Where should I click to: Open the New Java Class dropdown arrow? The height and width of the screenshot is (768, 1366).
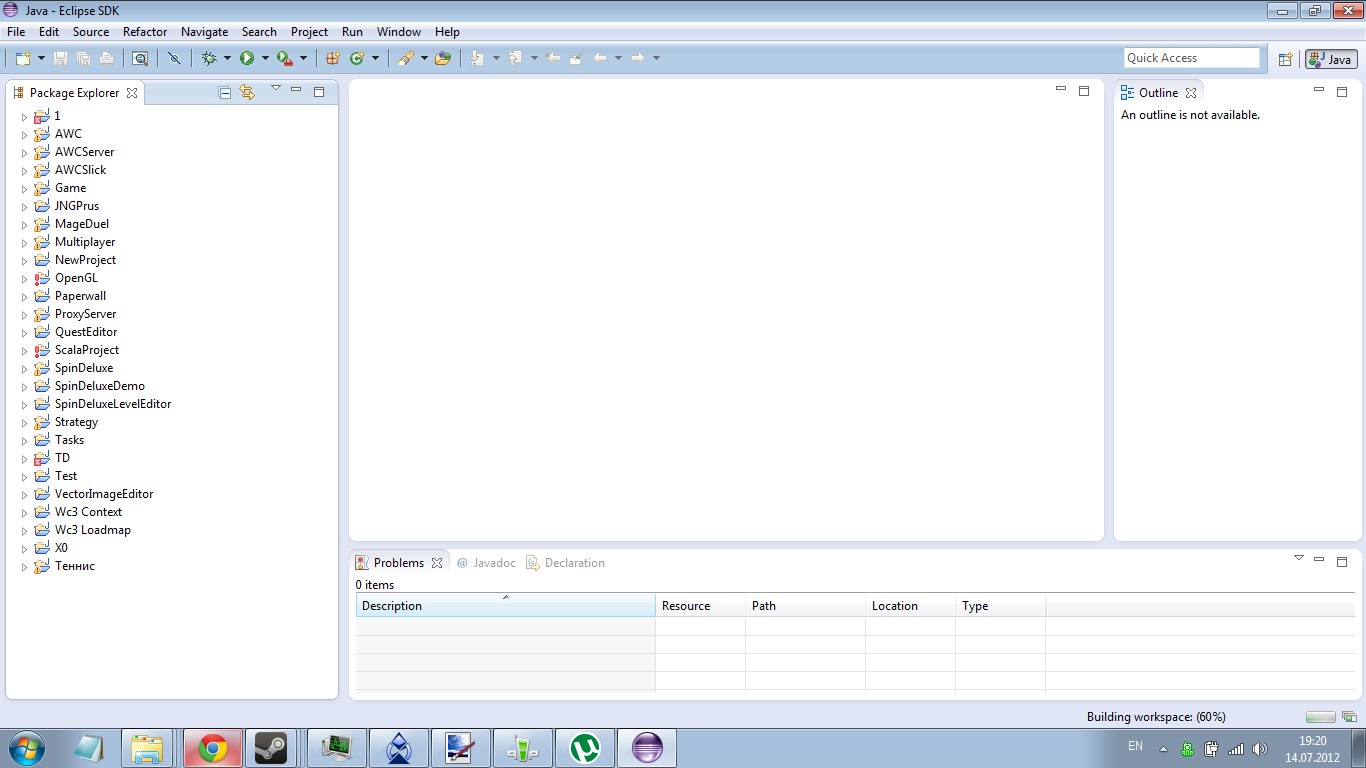[375, 58]
